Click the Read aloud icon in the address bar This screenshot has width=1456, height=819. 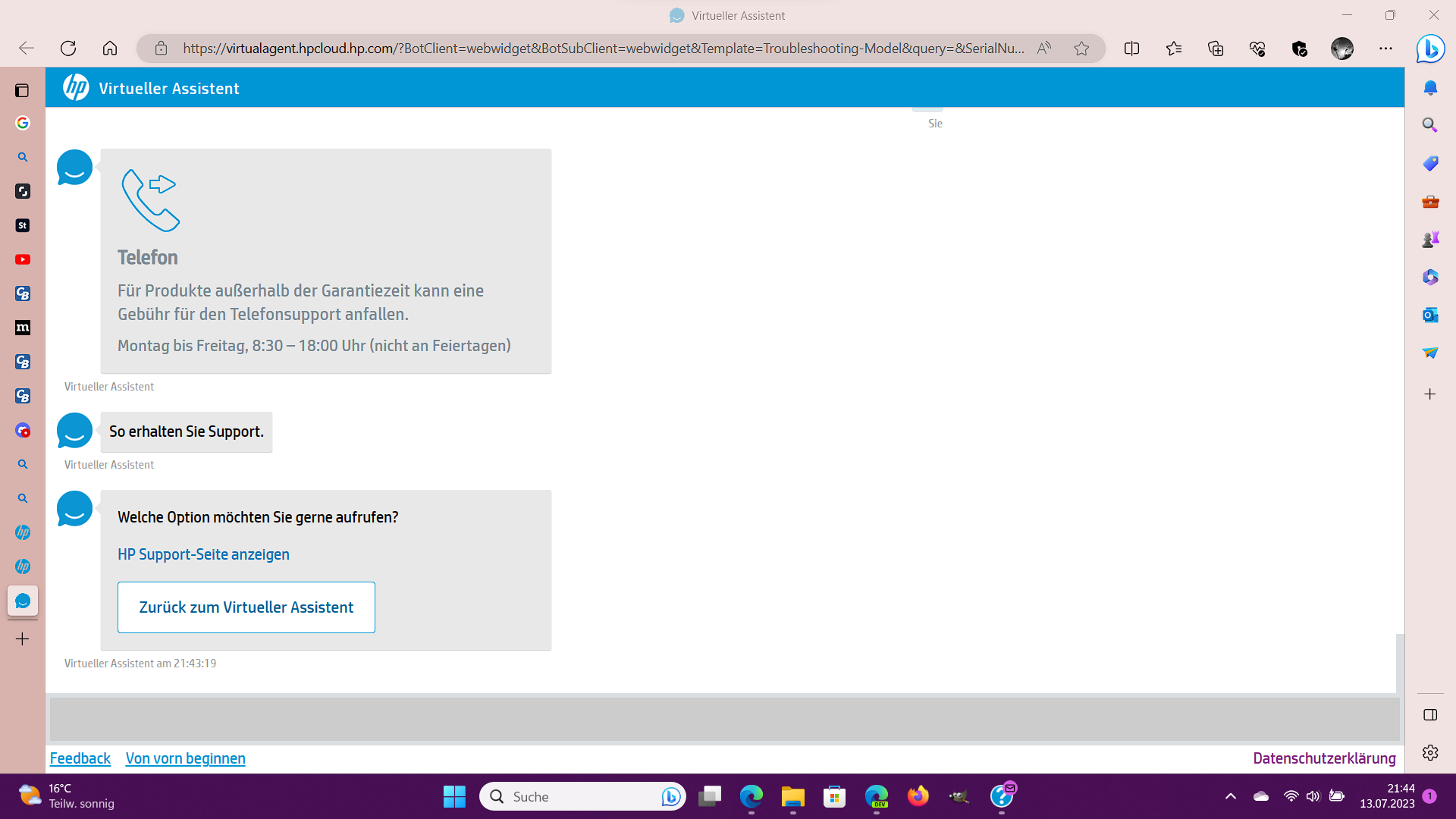point(1044,49)
